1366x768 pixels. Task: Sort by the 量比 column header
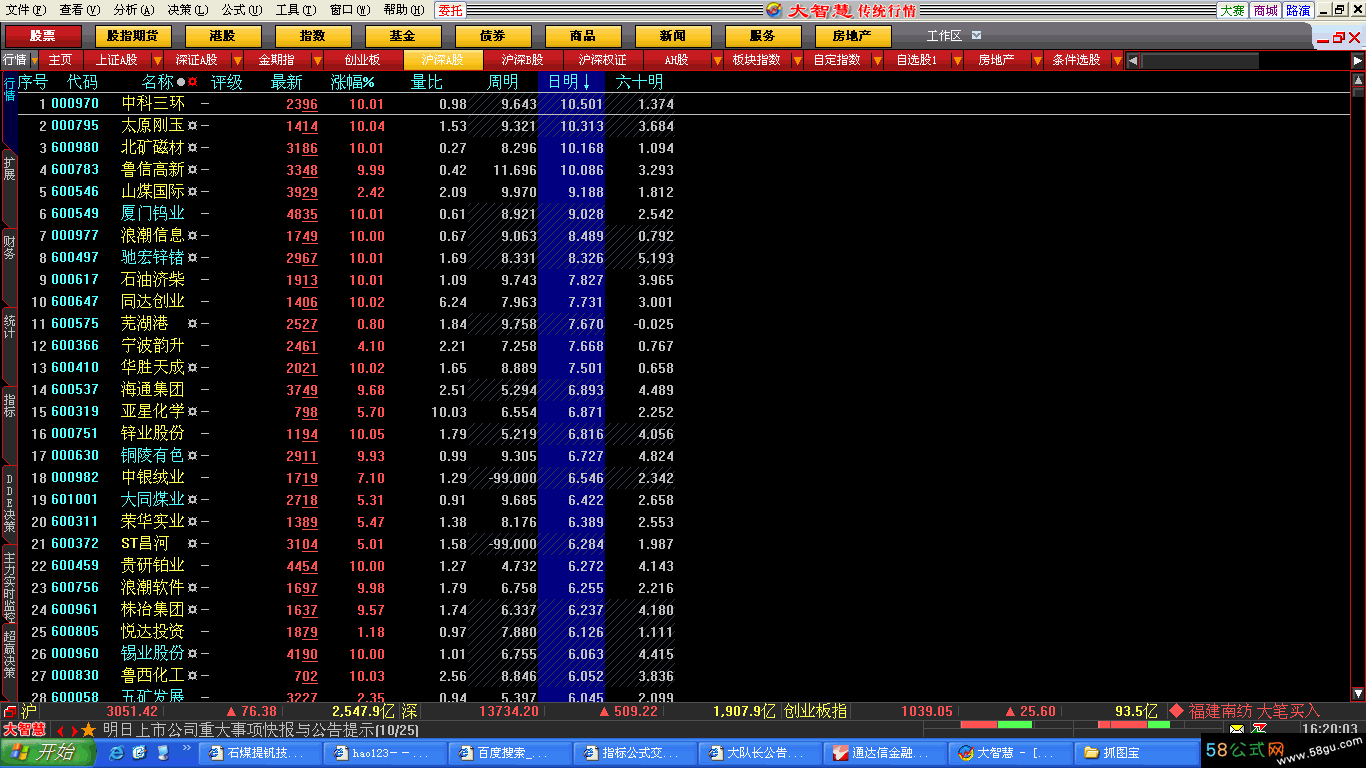click(x=427, y=82)
